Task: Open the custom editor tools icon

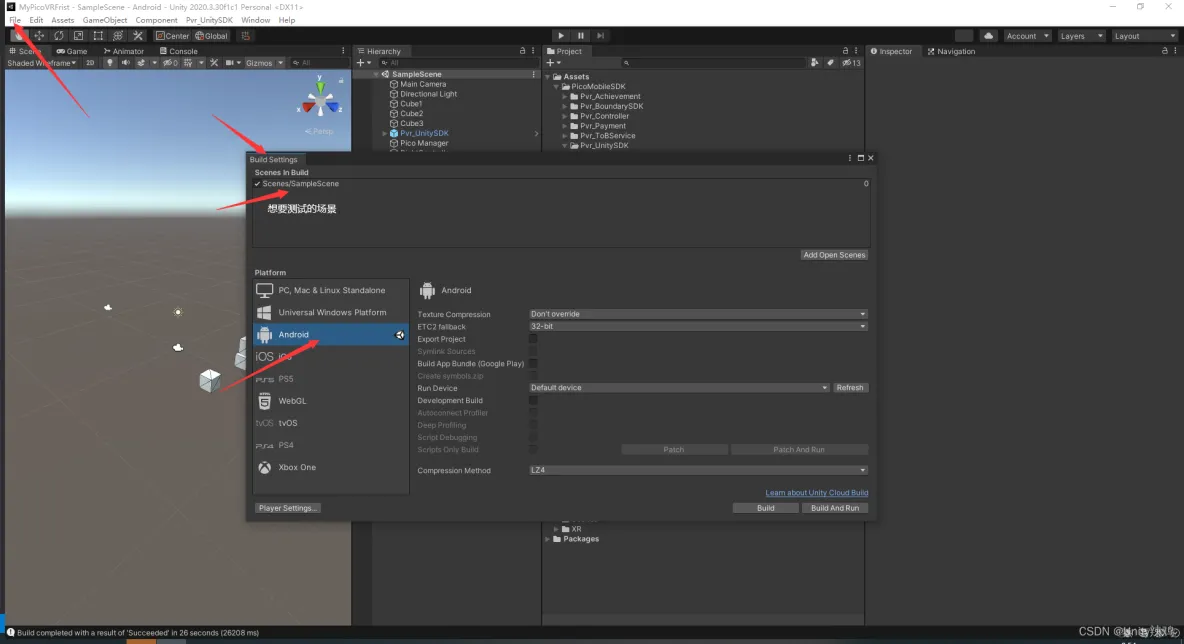Action: coord(137,35)
